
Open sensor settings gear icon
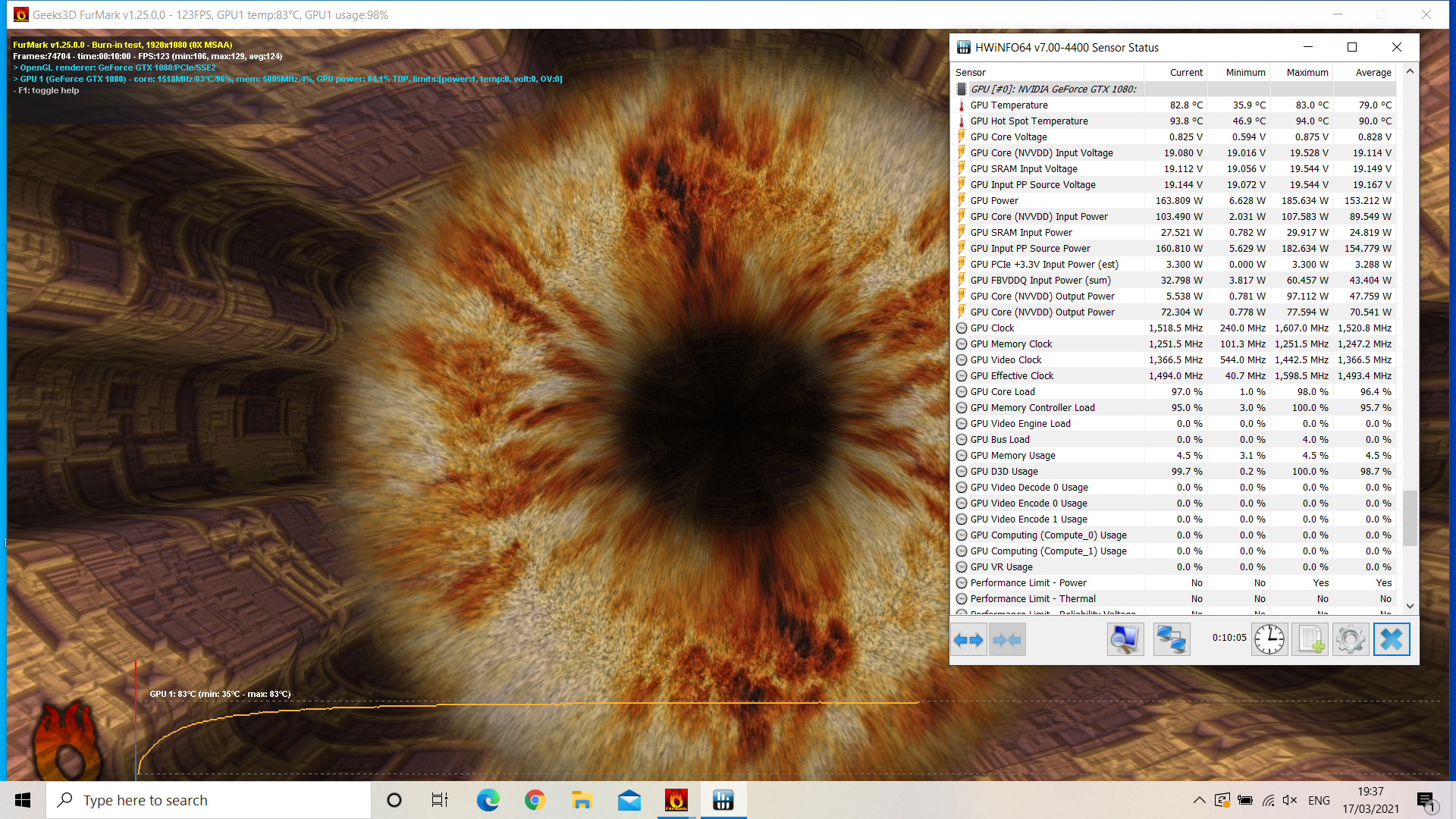tap(1351, 640)
